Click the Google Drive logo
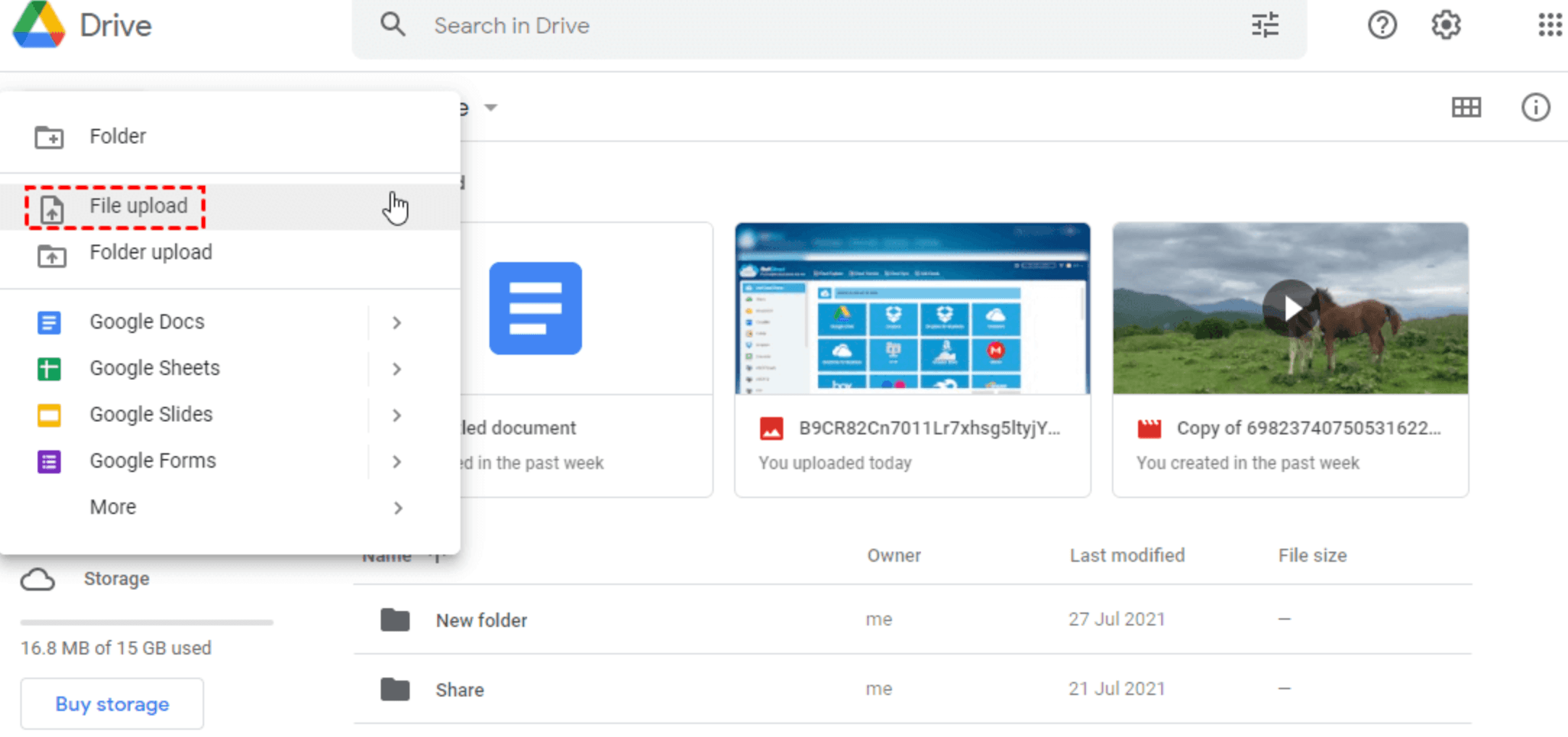Screen dimensions: 1568x737 click(x=40, y=25)
